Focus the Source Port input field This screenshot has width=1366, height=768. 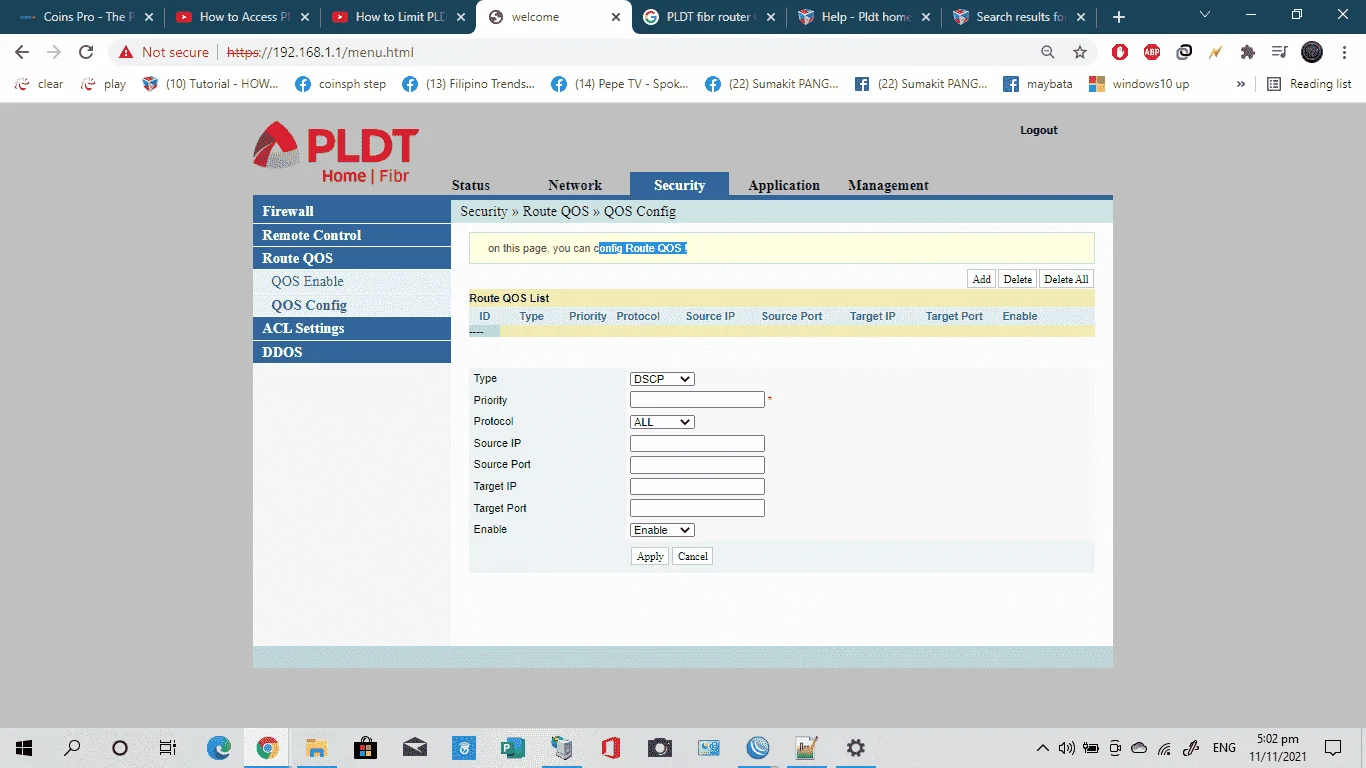(x=697, y=465)
